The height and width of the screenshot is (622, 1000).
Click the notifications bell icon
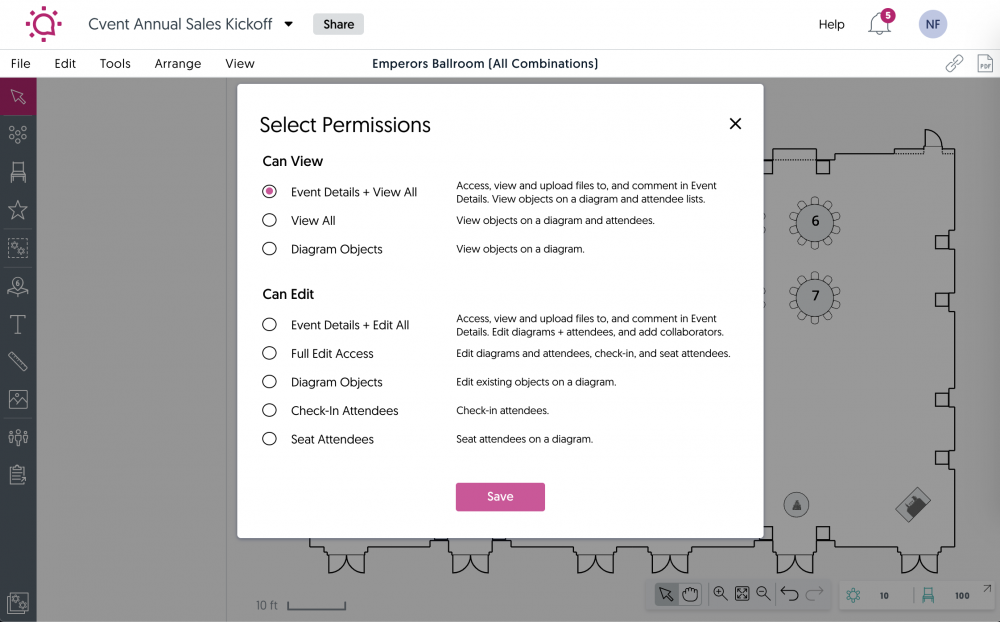879,24
